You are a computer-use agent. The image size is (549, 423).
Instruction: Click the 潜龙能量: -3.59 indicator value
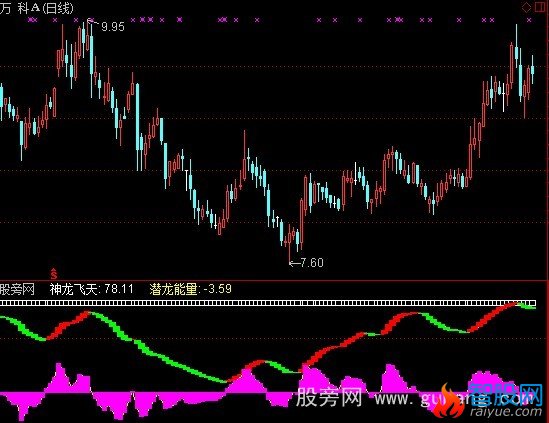tap(190, 289)
